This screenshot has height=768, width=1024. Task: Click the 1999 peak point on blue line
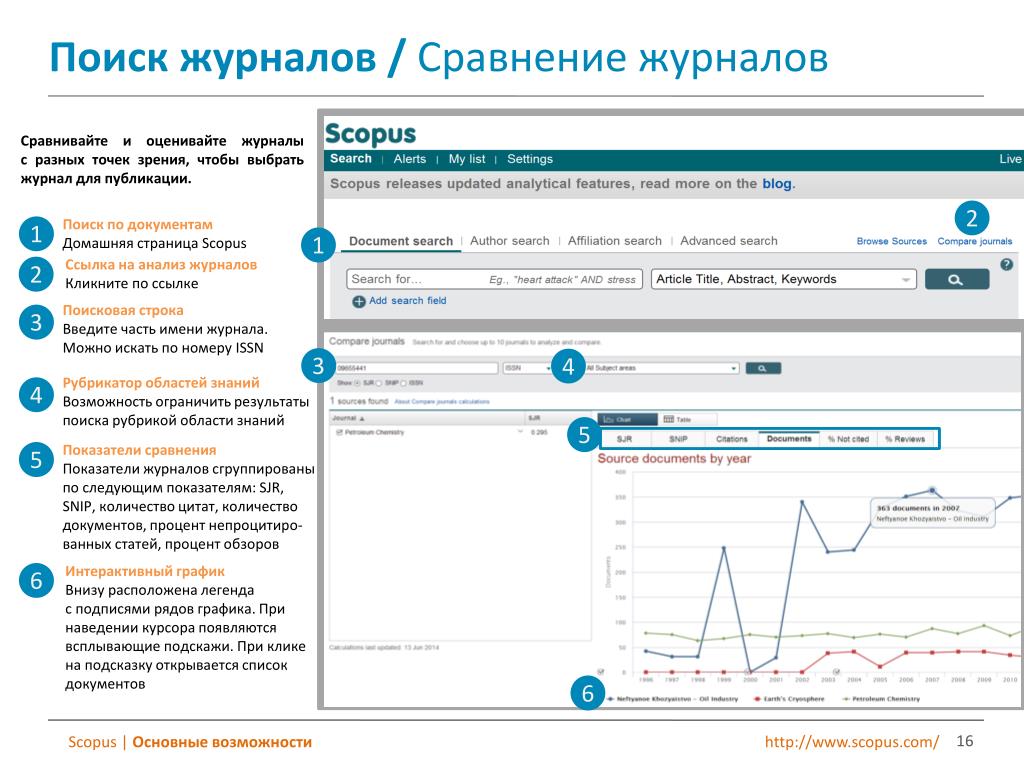pos(724,548)
